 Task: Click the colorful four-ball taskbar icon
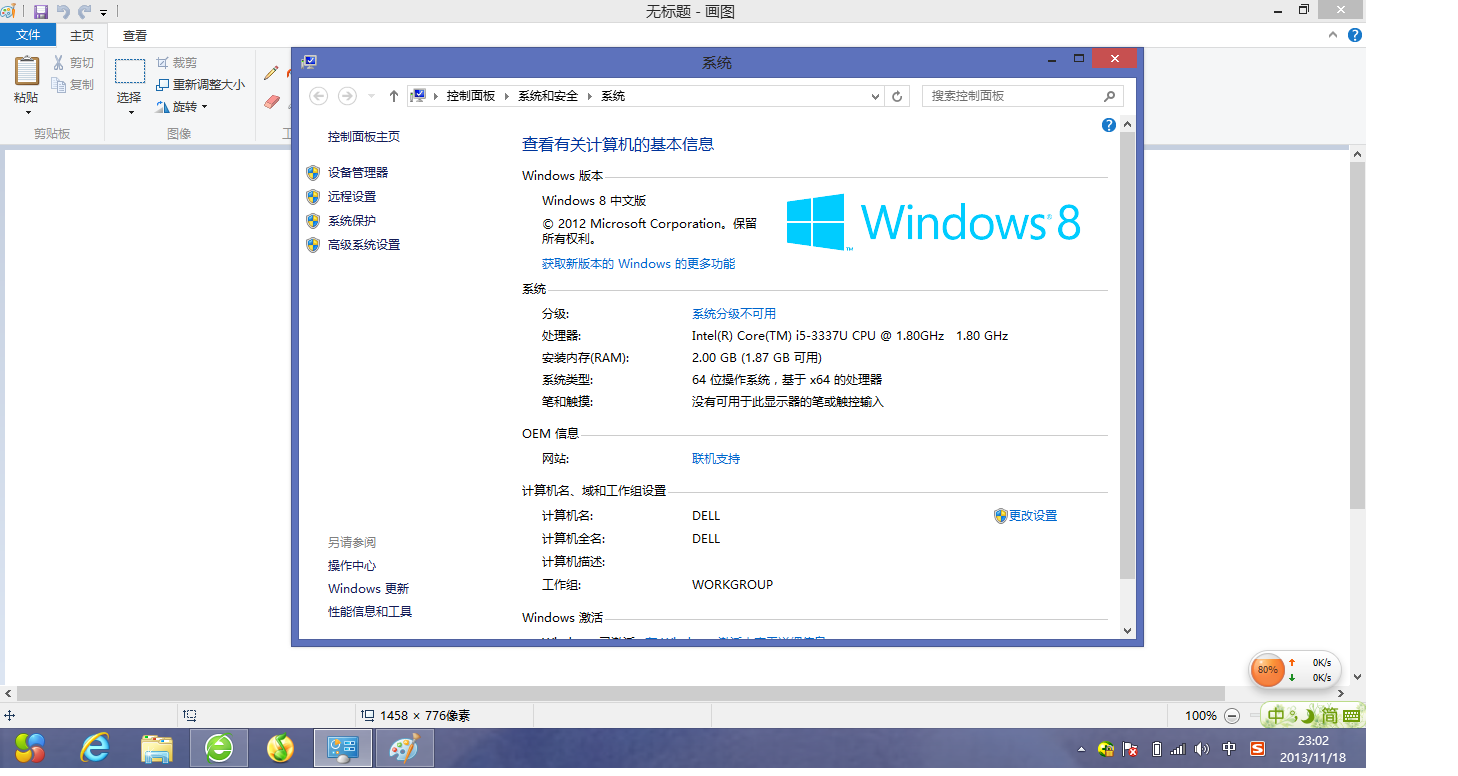(30, 747)
